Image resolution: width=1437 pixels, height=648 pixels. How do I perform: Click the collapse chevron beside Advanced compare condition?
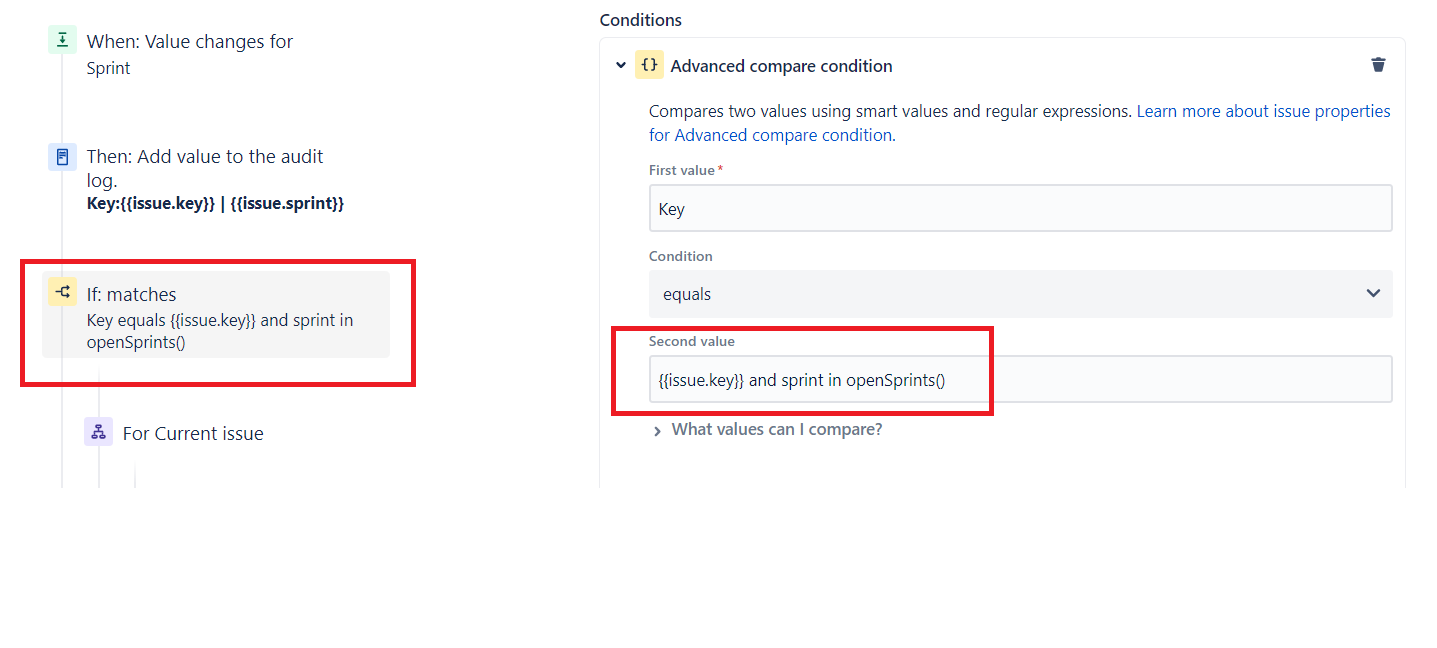[x=620, y=65]
